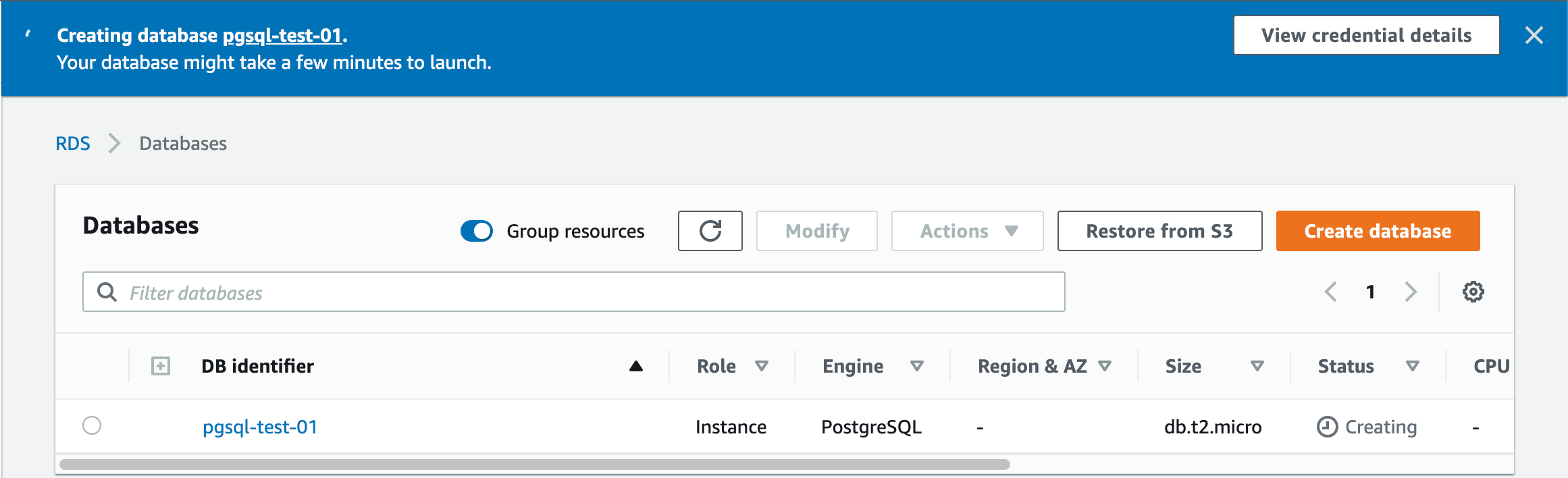Click the expand-all plus icon in header
1568x478 pixels.
(x=161, y=366)
